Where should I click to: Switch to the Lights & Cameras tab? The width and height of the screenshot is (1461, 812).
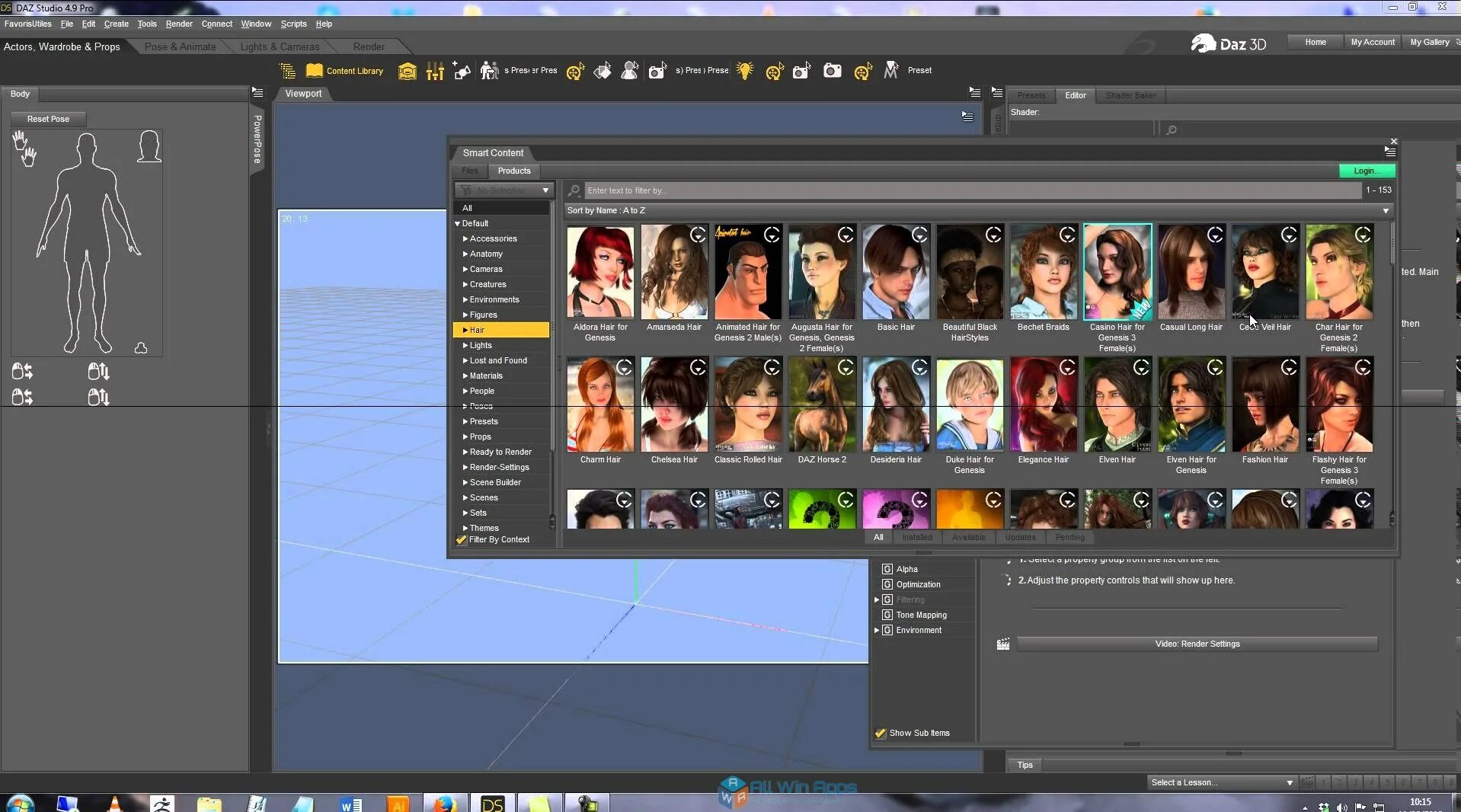pyautogui.click(x=280, y=47)
